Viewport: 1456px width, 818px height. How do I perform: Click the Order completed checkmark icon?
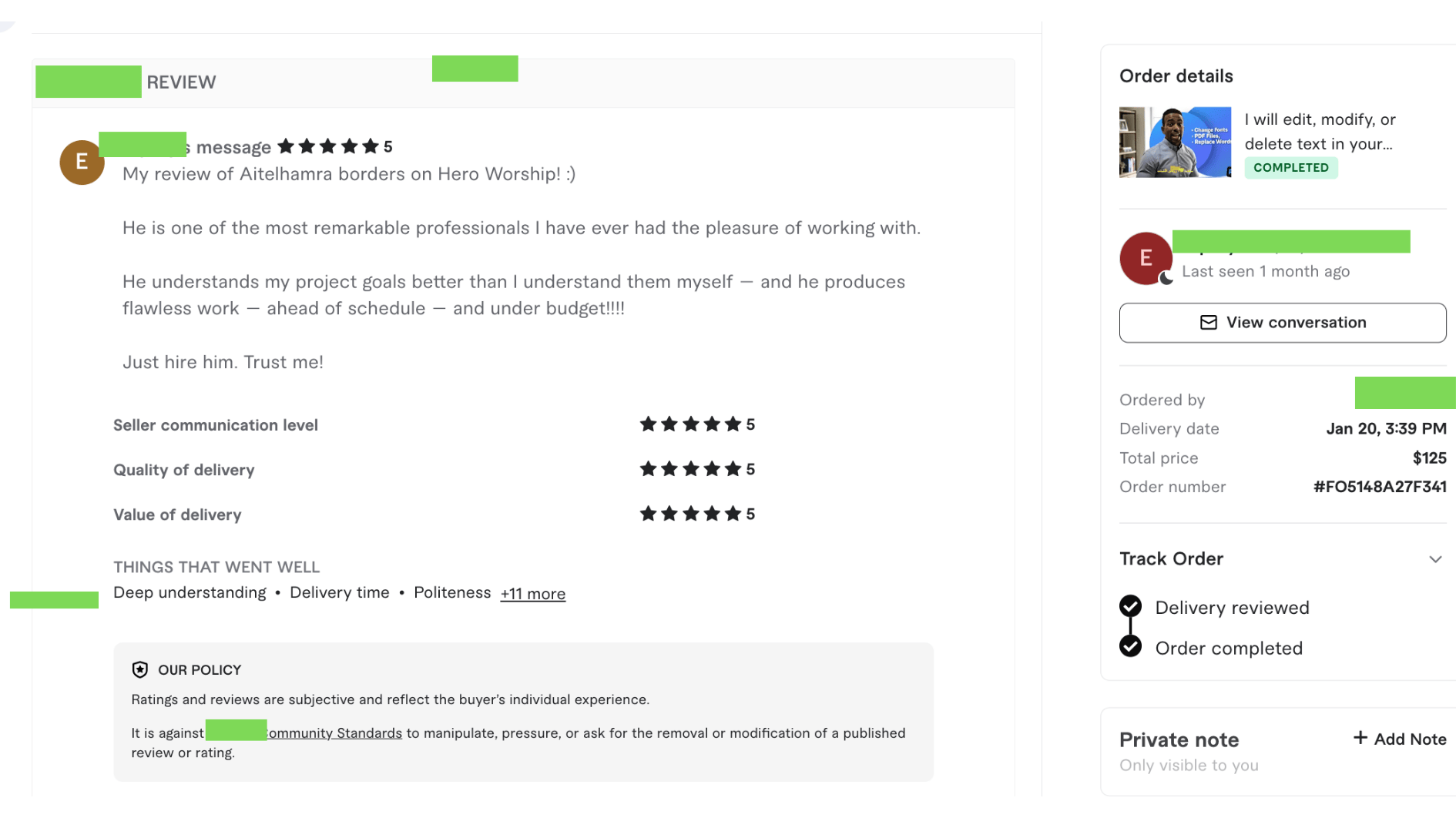pos(1130,646)
